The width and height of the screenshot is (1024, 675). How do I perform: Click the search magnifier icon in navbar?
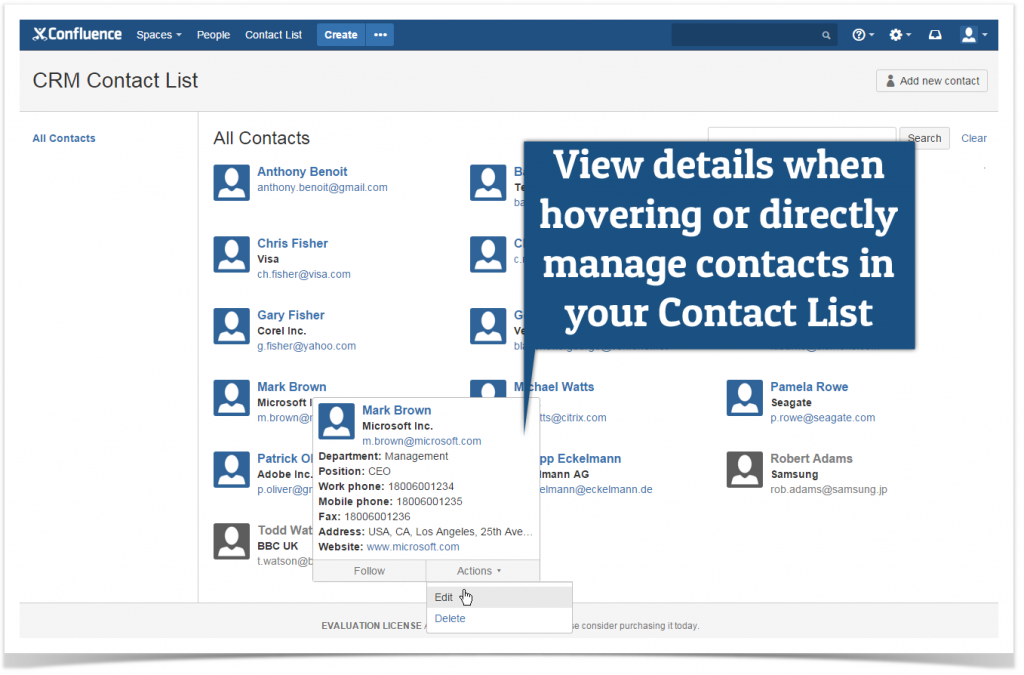coord(826,34)
